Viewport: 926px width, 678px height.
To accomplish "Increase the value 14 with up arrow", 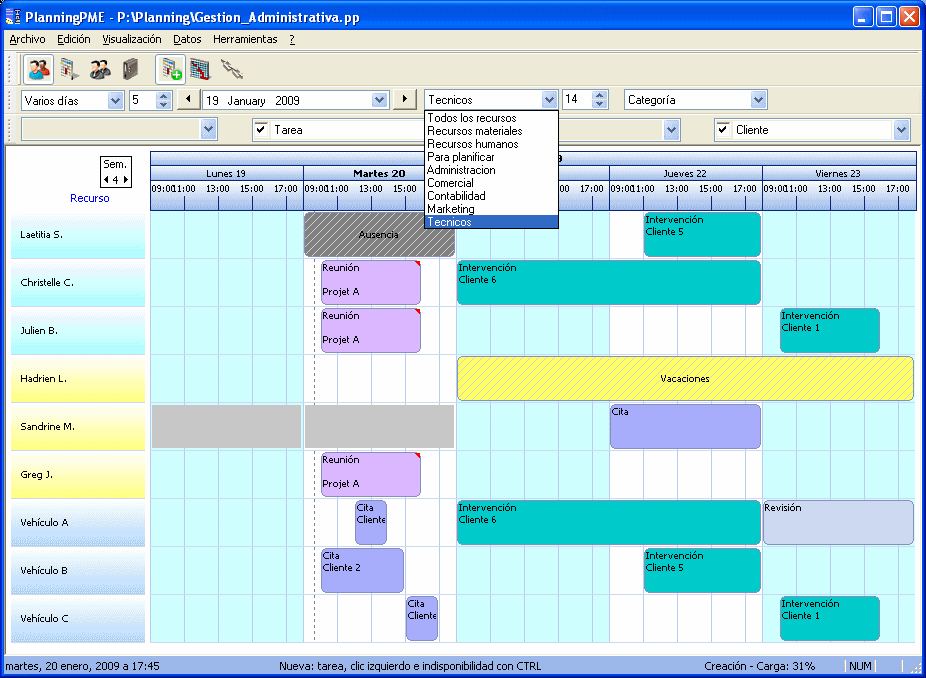I will 599,95.
